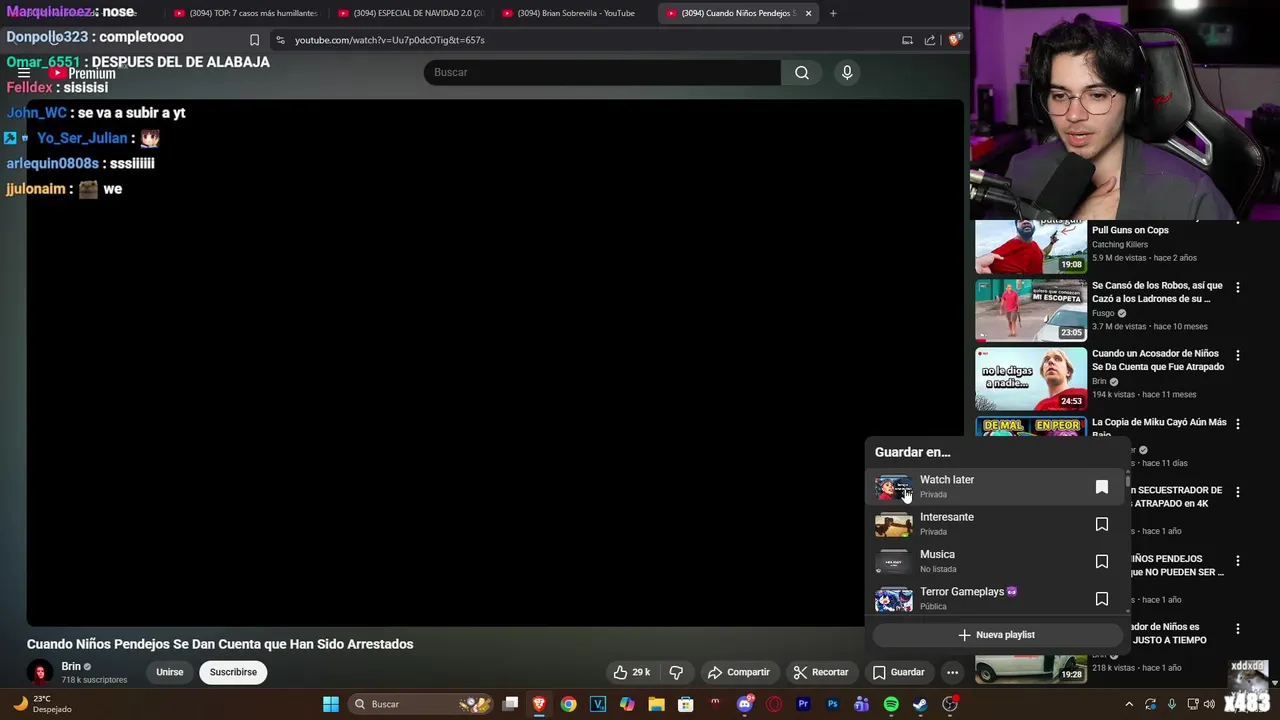Toggle Musica playlist bookmark
1280x720 pixels.
pos(1101,561)
